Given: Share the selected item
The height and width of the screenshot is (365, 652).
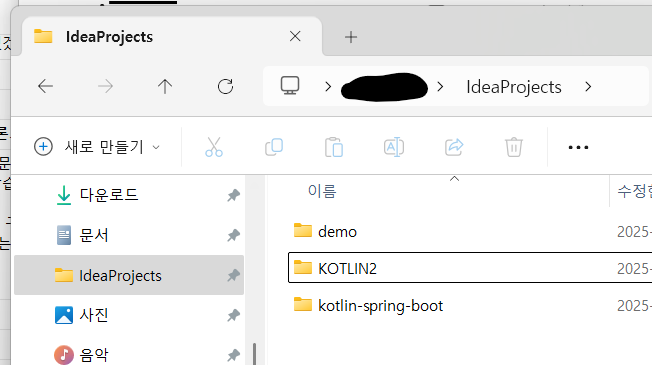Looking at the screenshot, I should 454,147.
